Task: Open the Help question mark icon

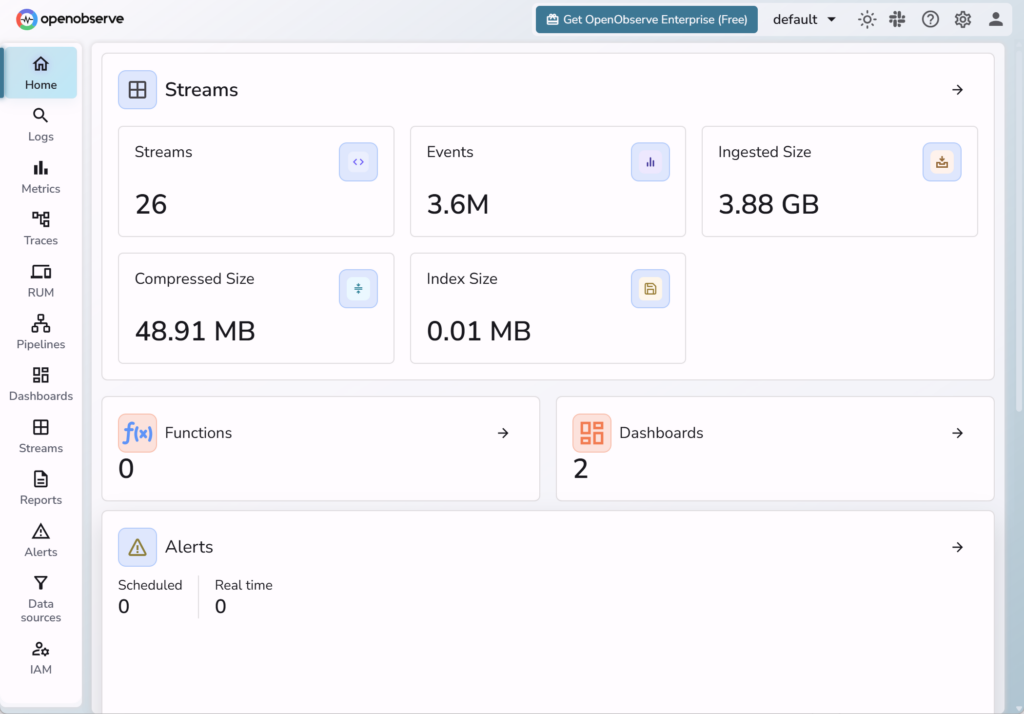Action: (930, 19)
